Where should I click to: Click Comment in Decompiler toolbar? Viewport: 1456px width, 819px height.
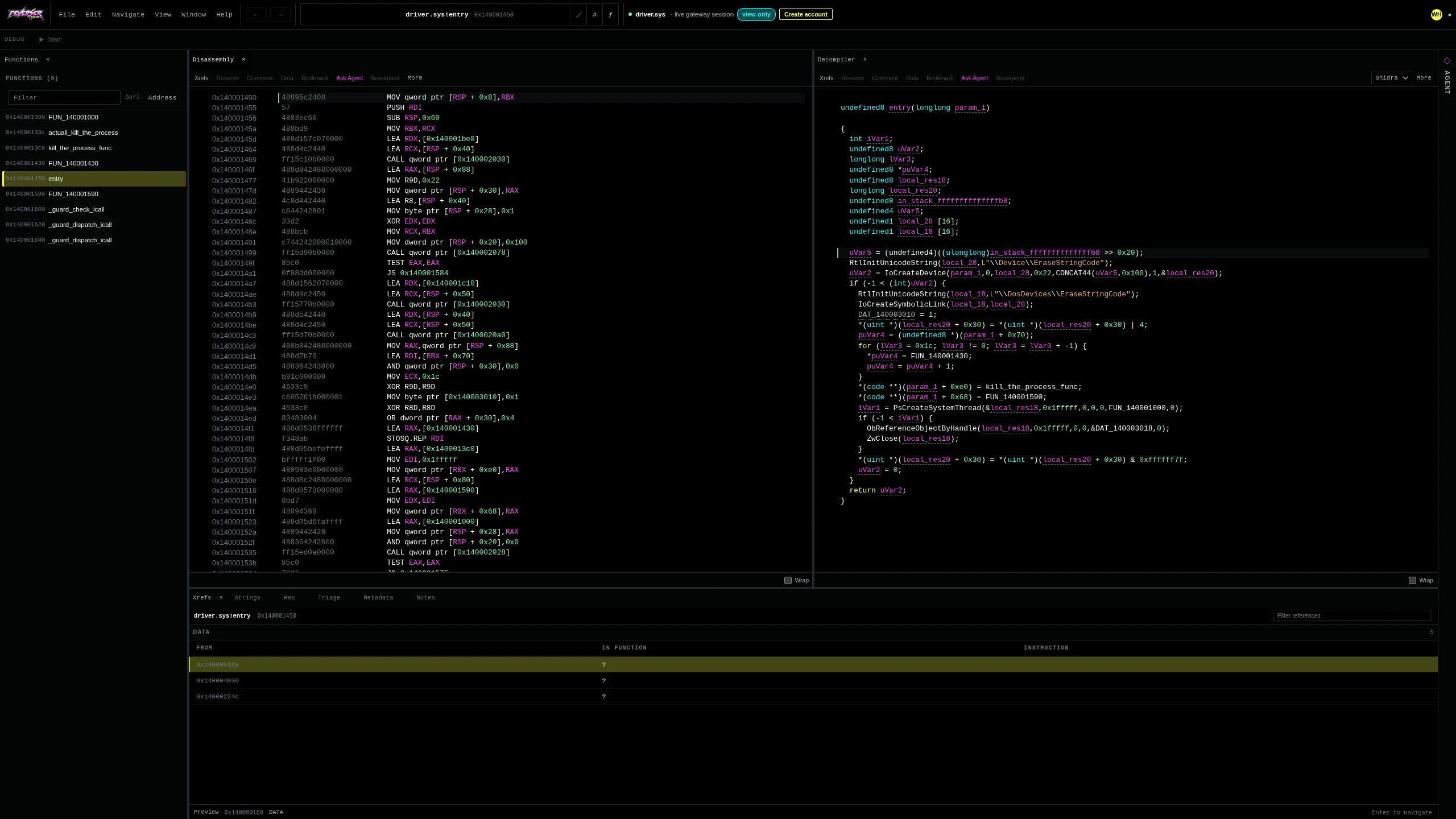coord(884,78)
